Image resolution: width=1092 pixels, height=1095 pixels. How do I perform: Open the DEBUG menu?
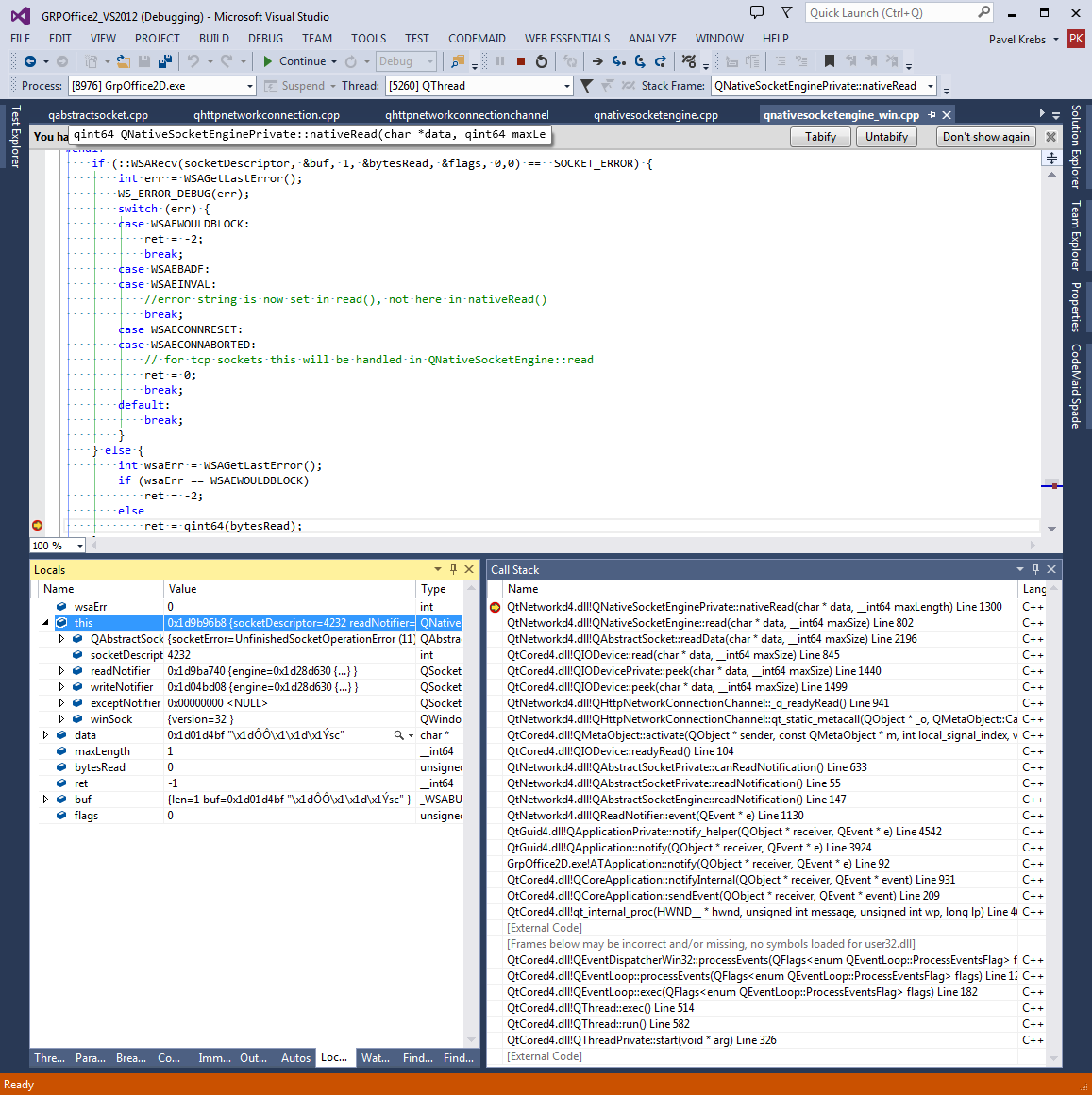tap(265, 39)
